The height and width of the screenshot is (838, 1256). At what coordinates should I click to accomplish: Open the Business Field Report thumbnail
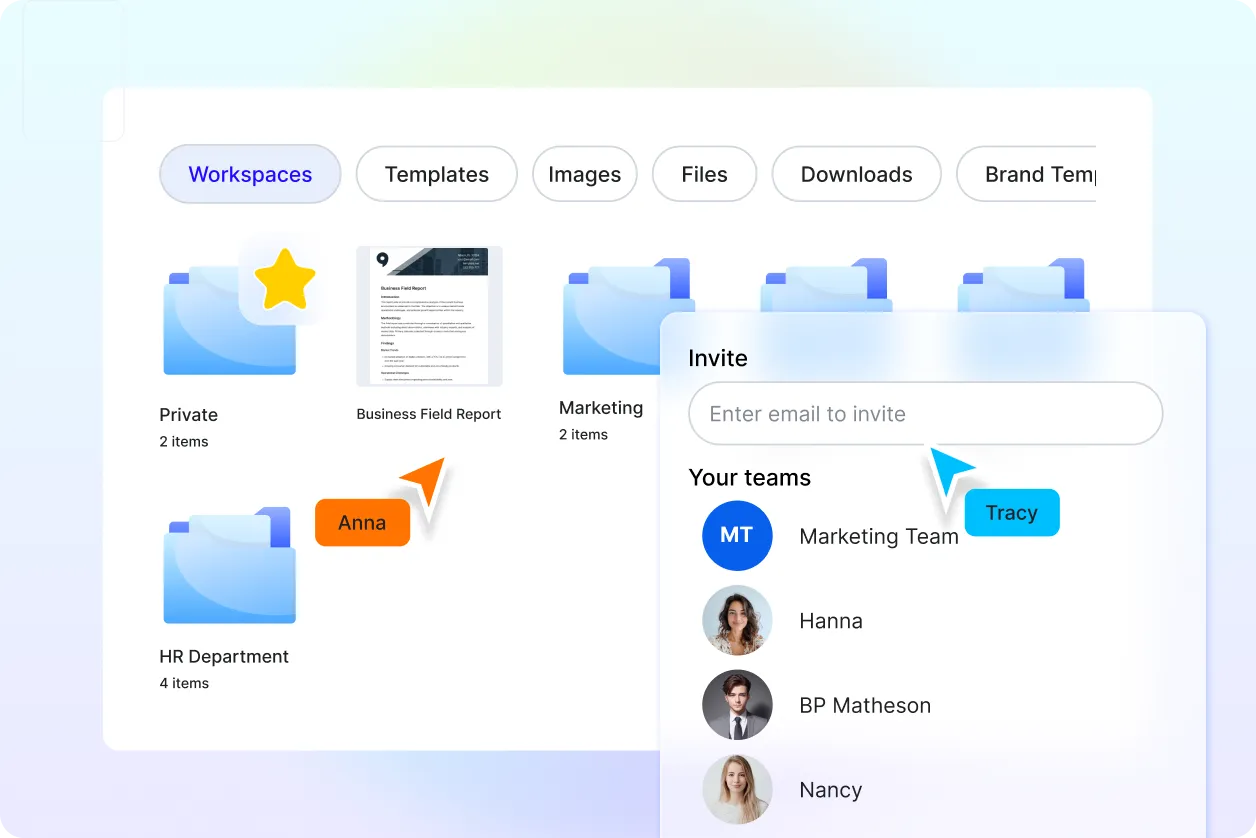[x=428, y=316]
